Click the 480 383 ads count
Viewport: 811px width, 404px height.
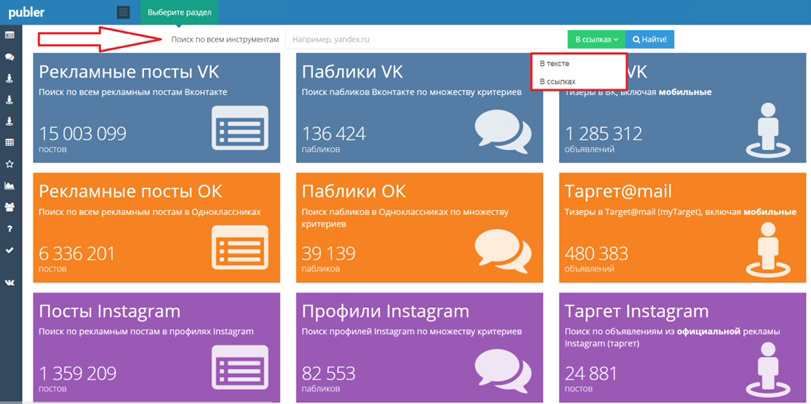(x=596, y=254)
